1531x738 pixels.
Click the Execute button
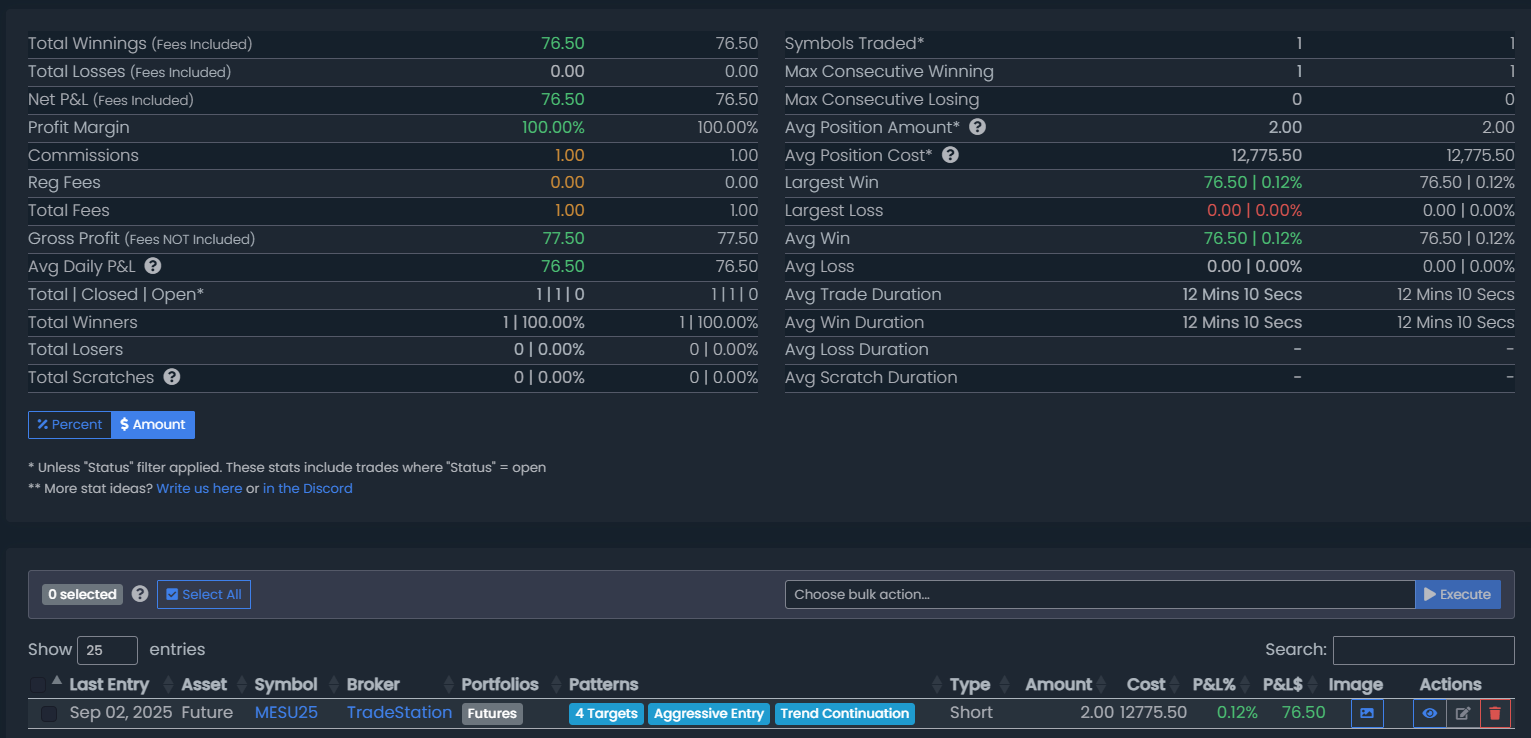click(x=1457, y=594)
